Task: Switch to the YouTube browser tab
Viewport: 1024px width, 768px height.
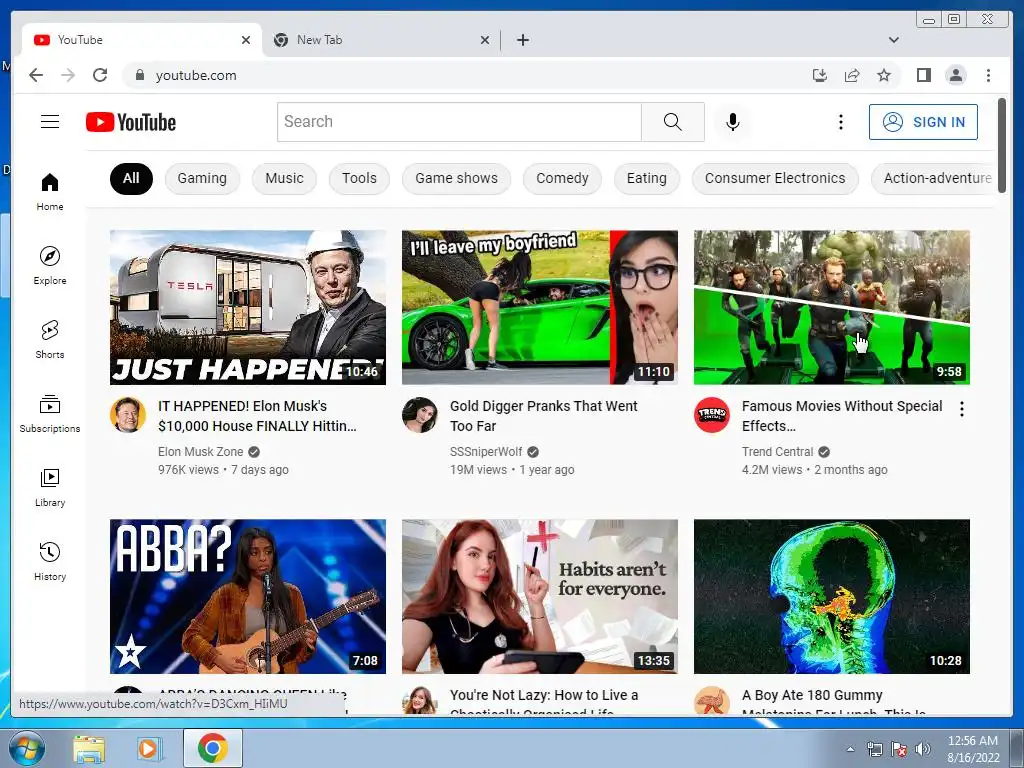Action: (142, 40)
